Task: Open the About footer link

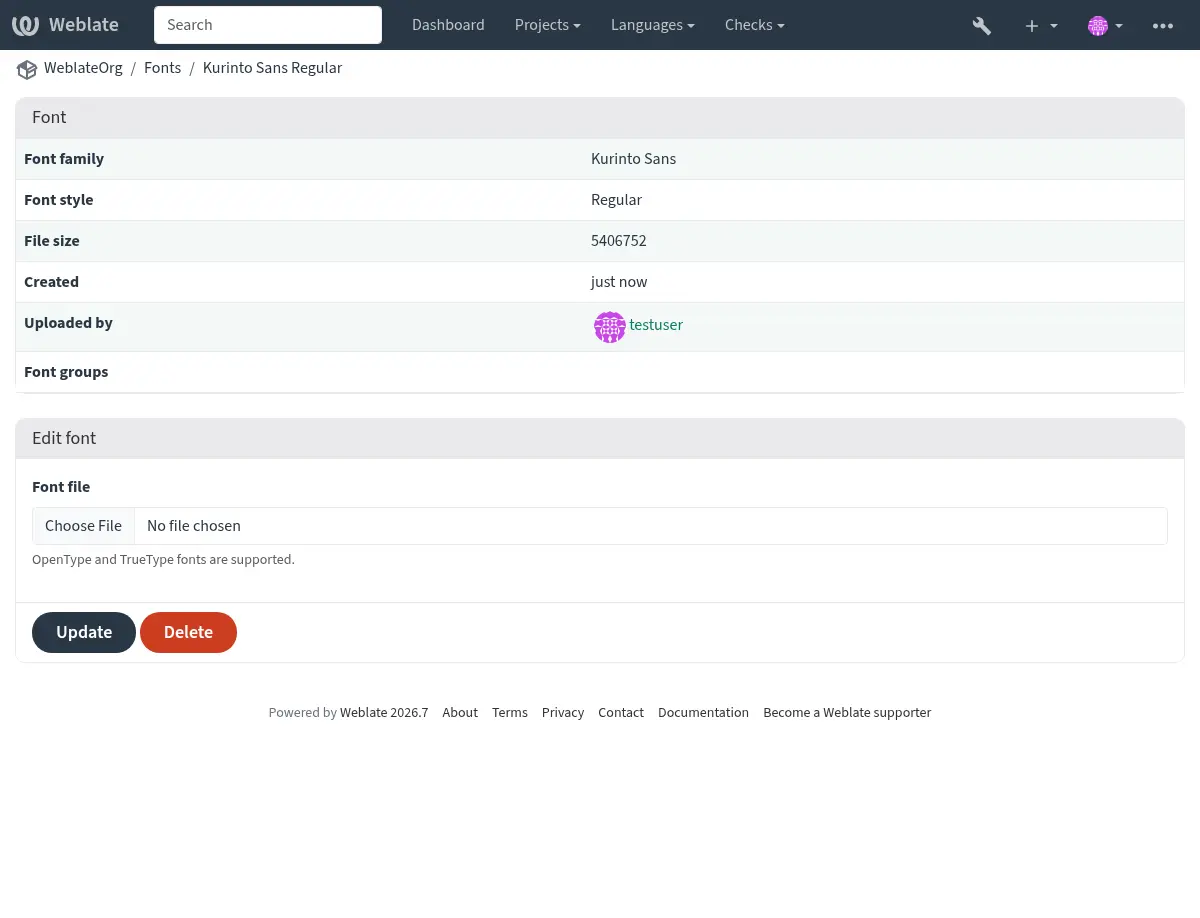Action: [x=460, y=713]
